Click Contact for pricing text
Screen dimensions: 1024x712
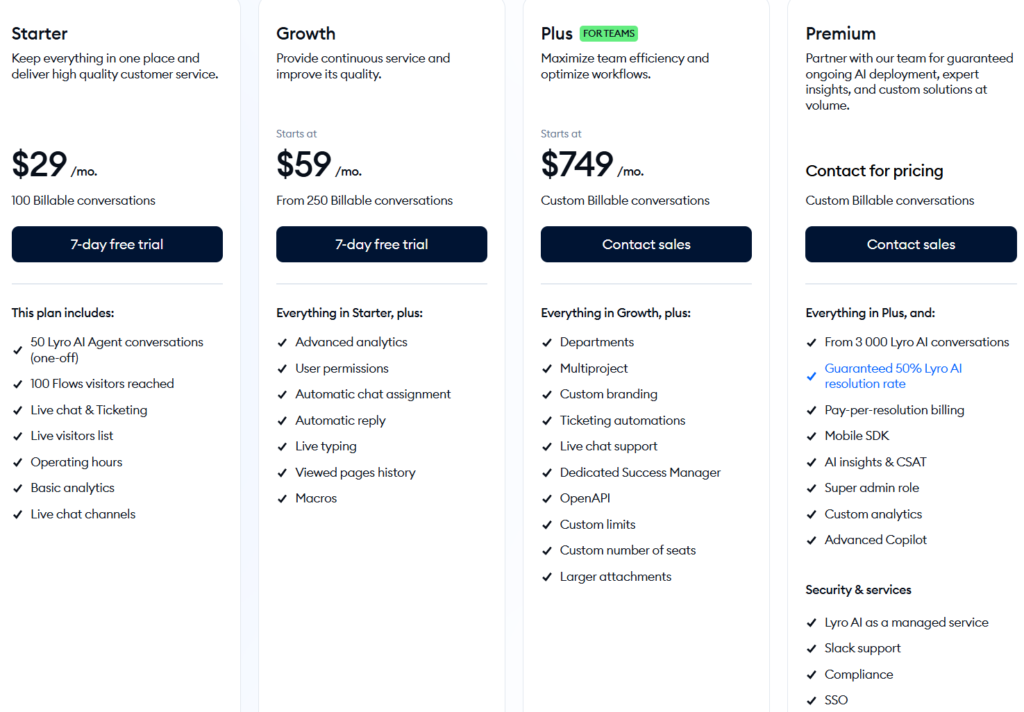[x=874, y=171]
